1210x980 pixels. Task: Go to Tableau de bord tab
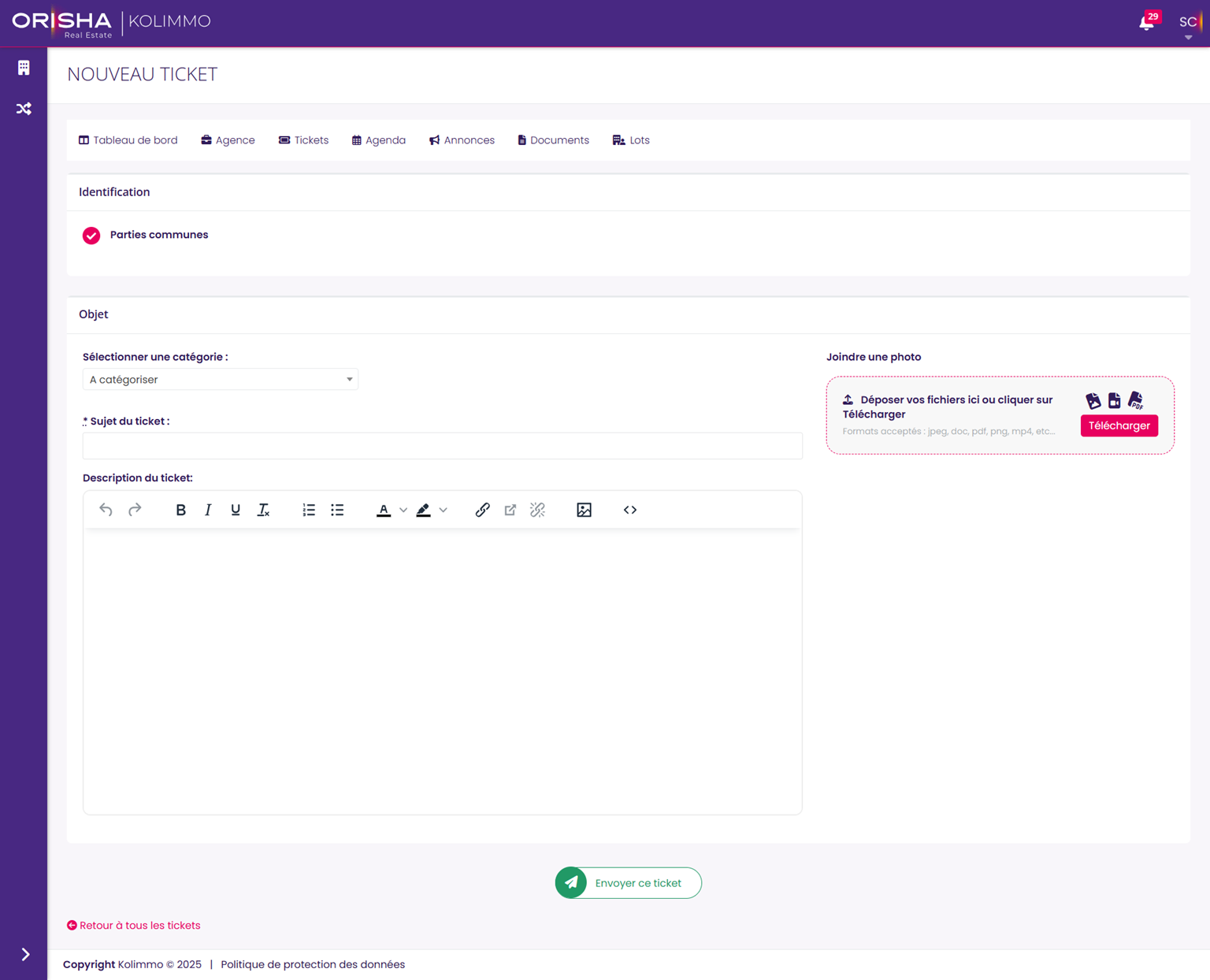coord(128,140)
